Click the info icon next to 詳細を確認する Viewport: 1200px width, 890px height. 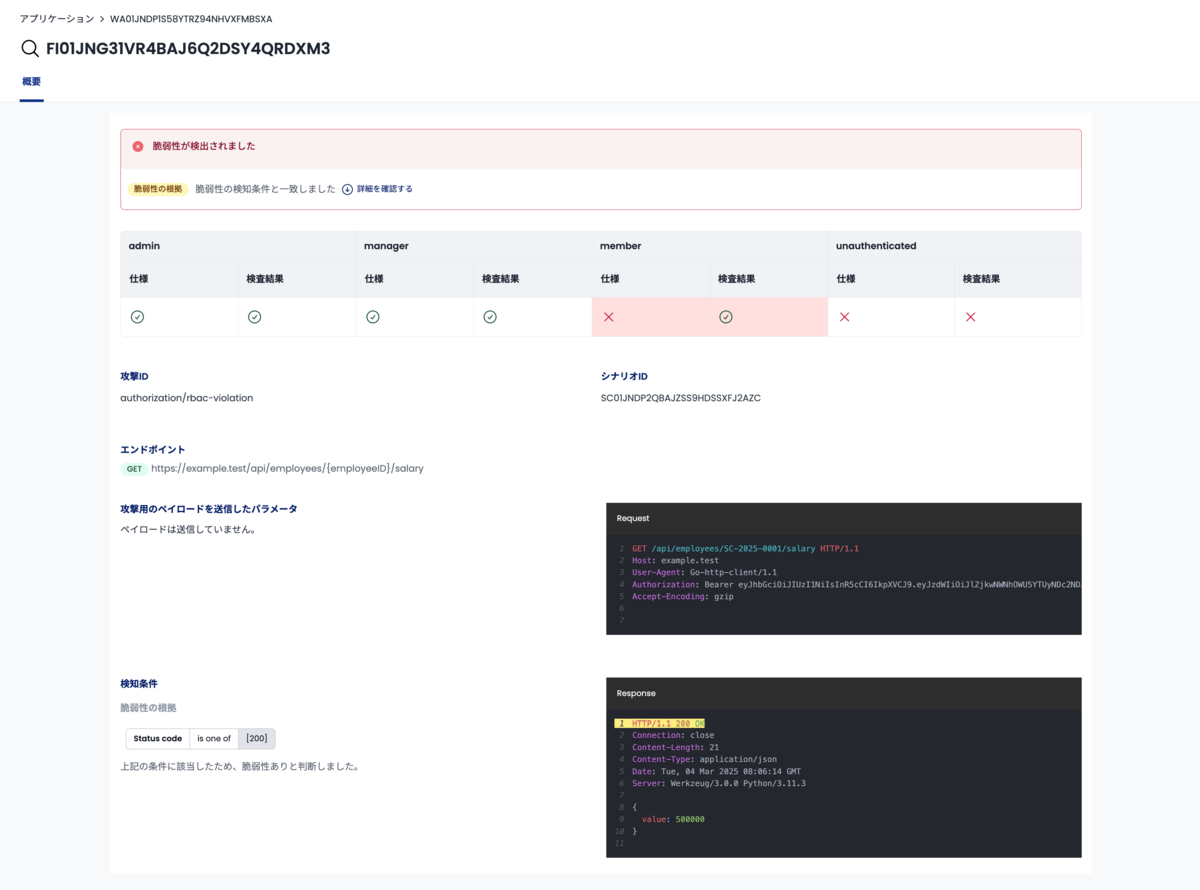[x=345, y=189]
